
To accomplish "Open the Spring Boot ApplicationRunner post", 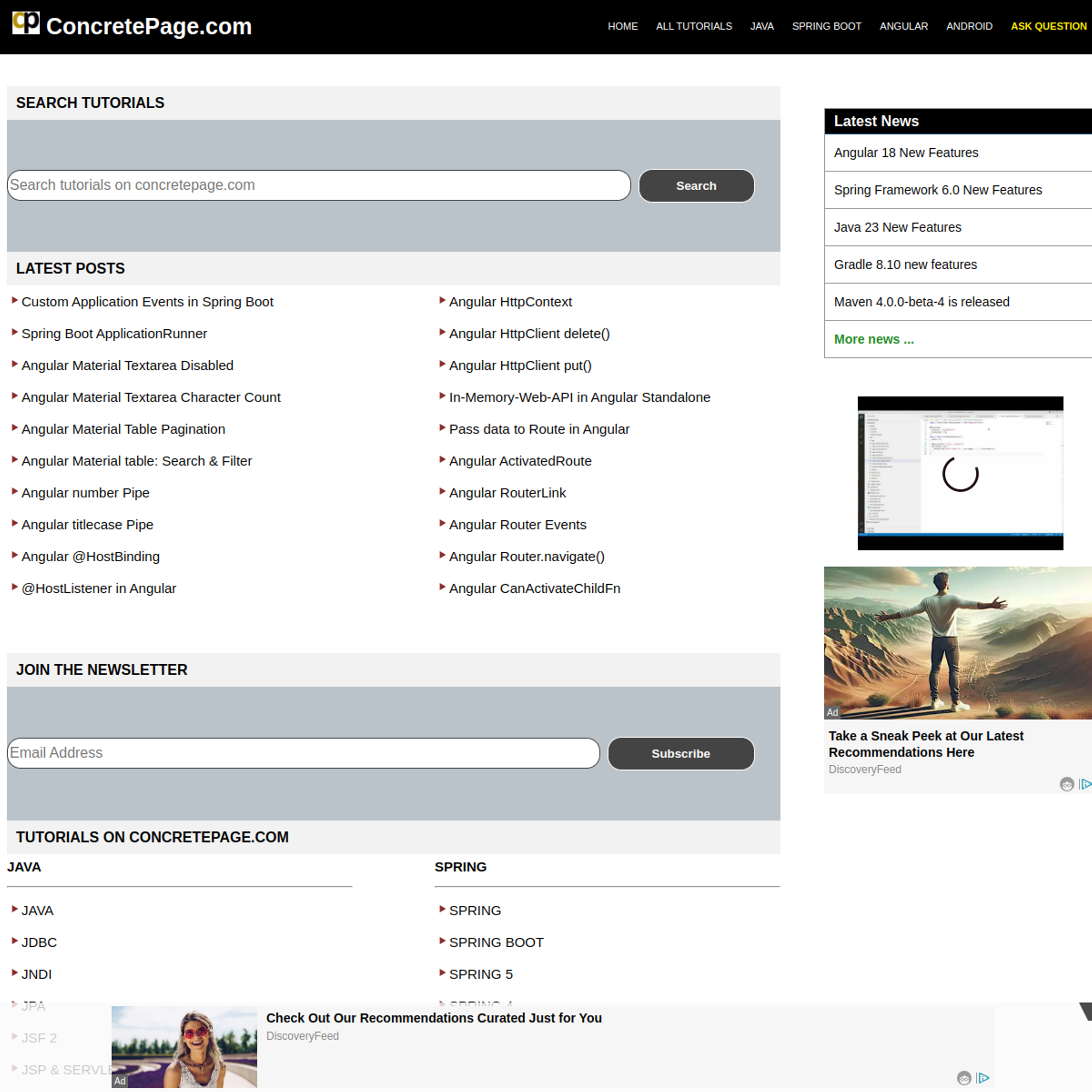I will (114, 334).
